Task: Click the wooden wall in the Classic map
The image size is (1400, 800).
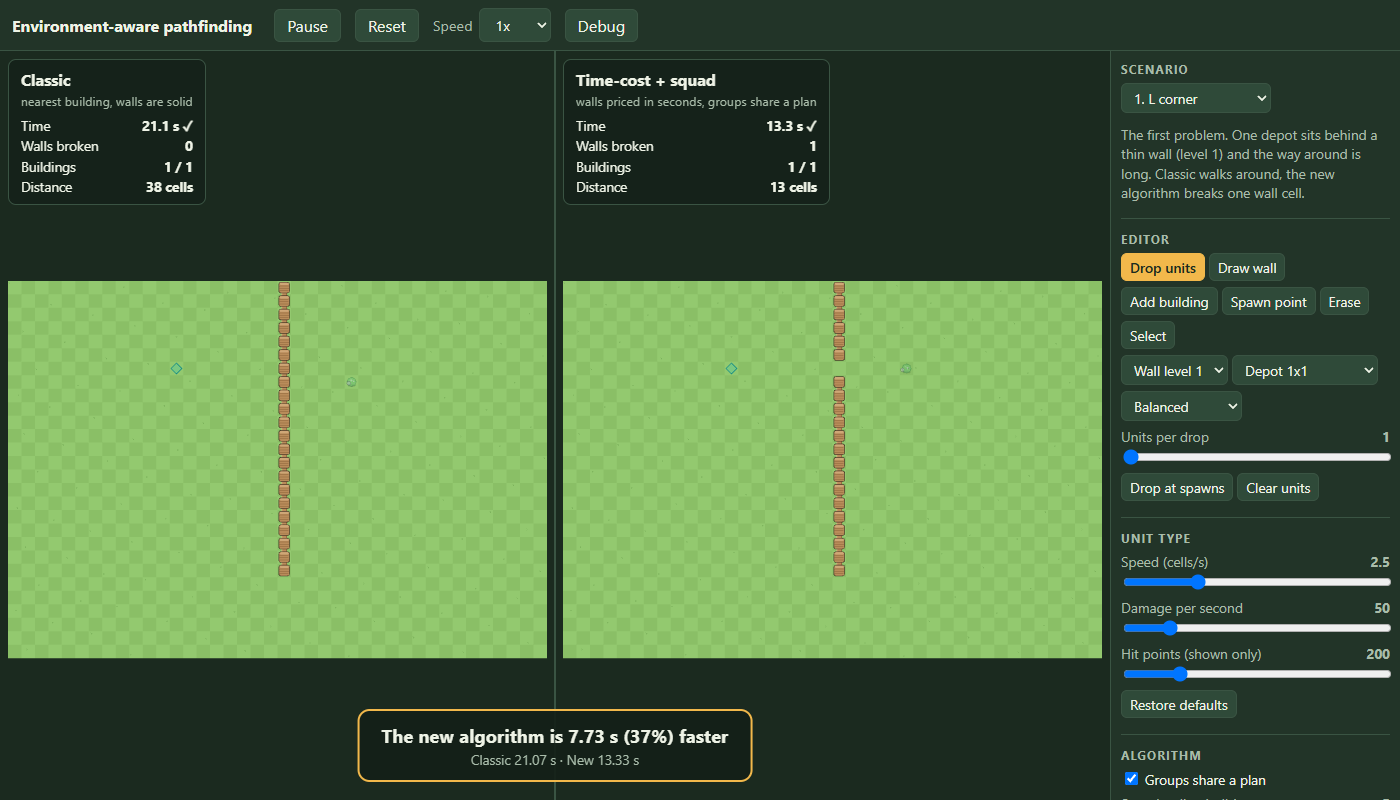Action: [x=284, y=429]
